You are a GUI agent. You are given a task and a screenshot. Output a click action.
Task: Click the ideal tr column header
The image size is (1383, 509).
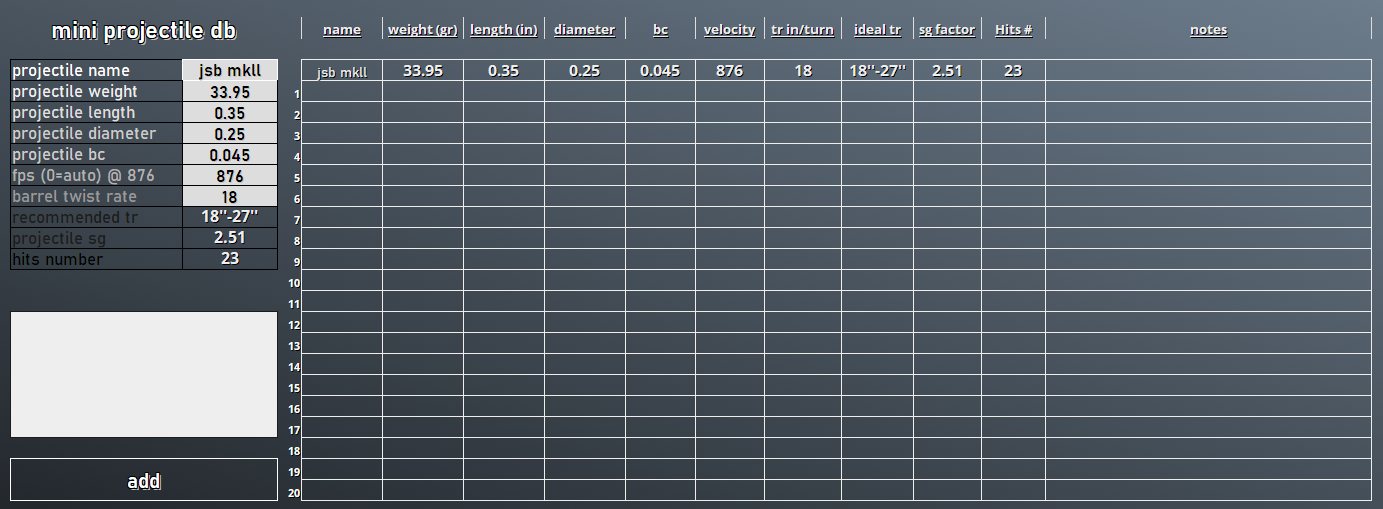tap(878, 29)
